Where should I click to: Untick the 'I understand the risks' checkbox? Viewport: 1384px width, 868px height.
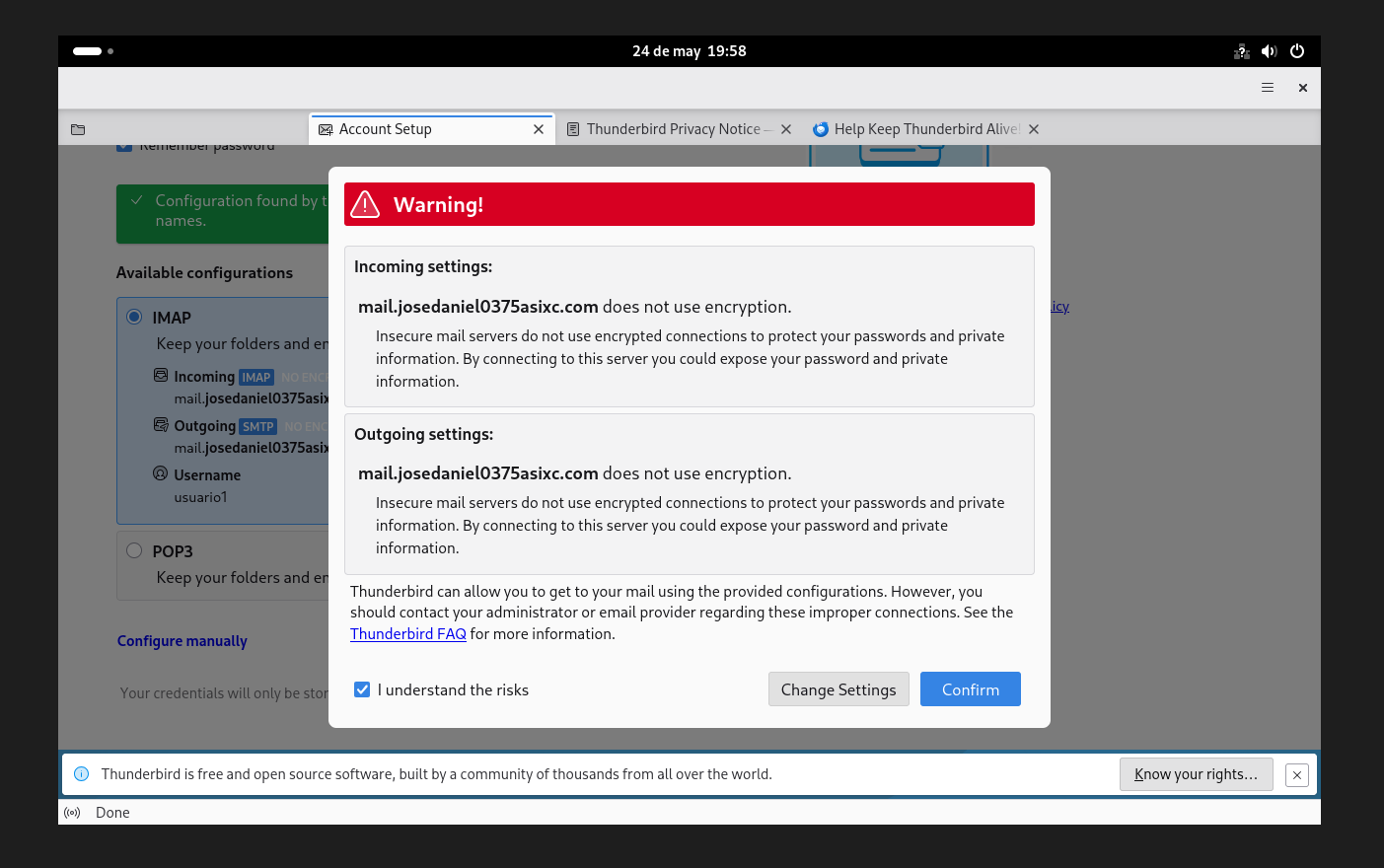(362, 689)
